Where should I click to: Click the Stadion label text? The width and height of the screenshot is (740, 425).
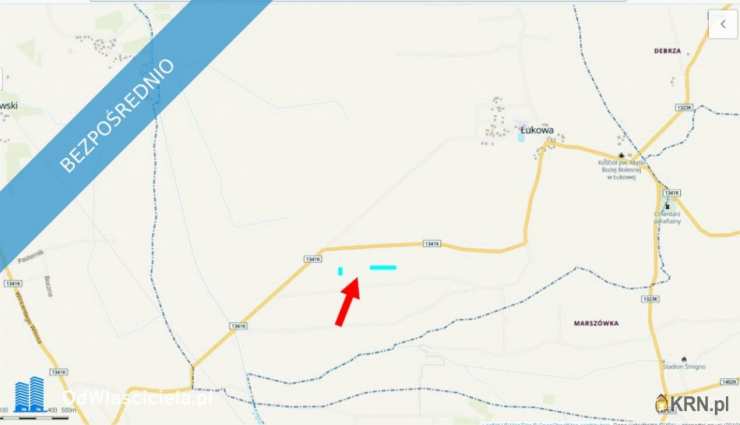[684, 367]
